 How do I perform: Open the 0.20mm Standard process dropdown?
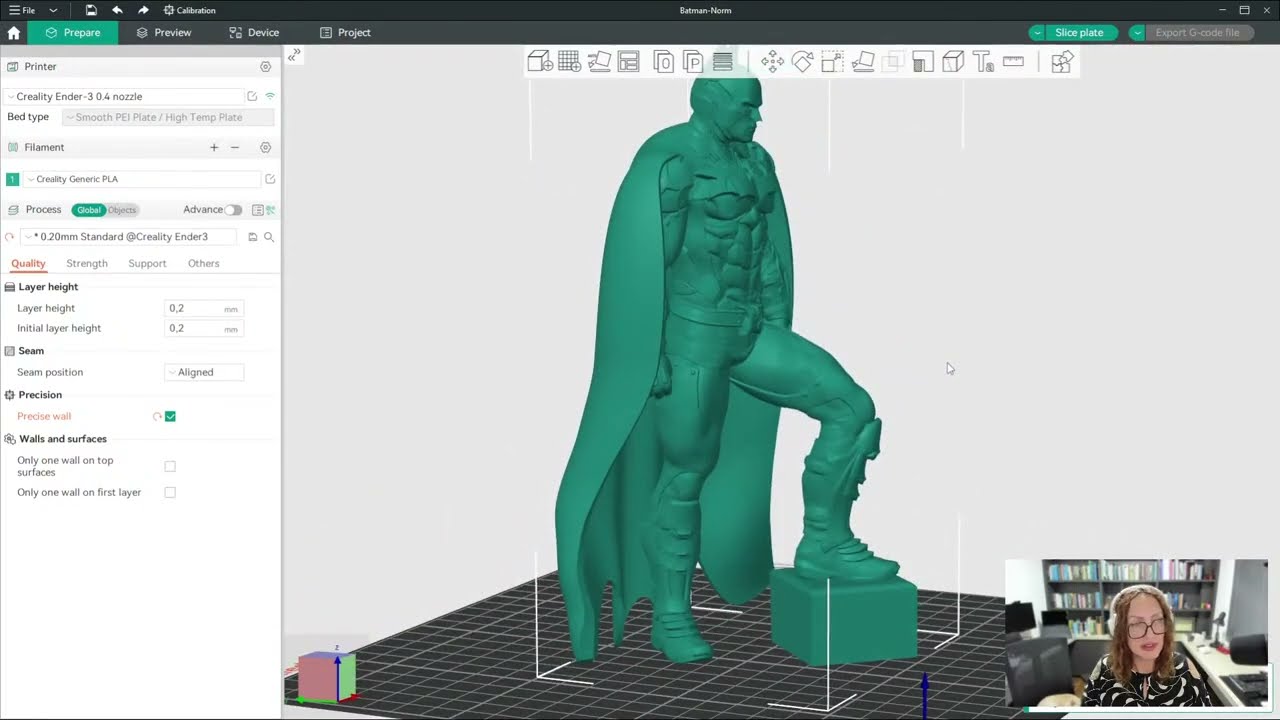point(128,237)
